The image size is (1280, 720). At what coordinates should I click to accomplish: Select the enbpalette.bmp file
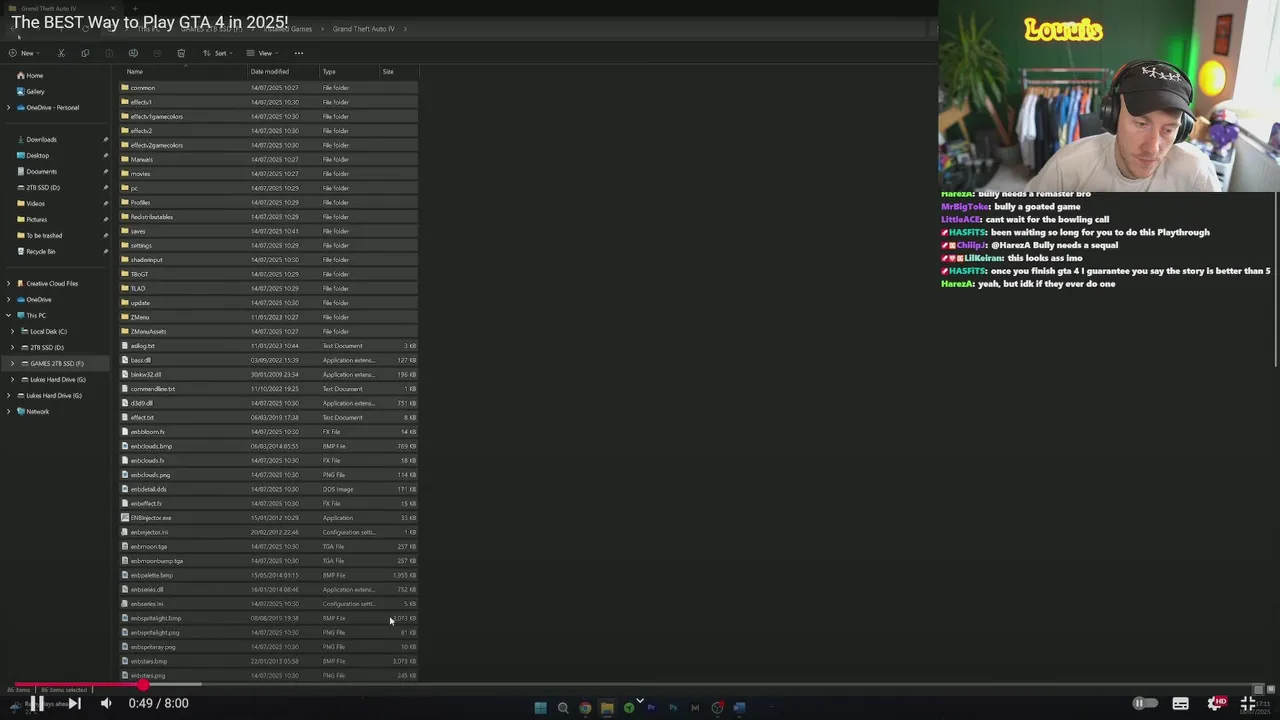pyautogui.click(x=268, y=575)
